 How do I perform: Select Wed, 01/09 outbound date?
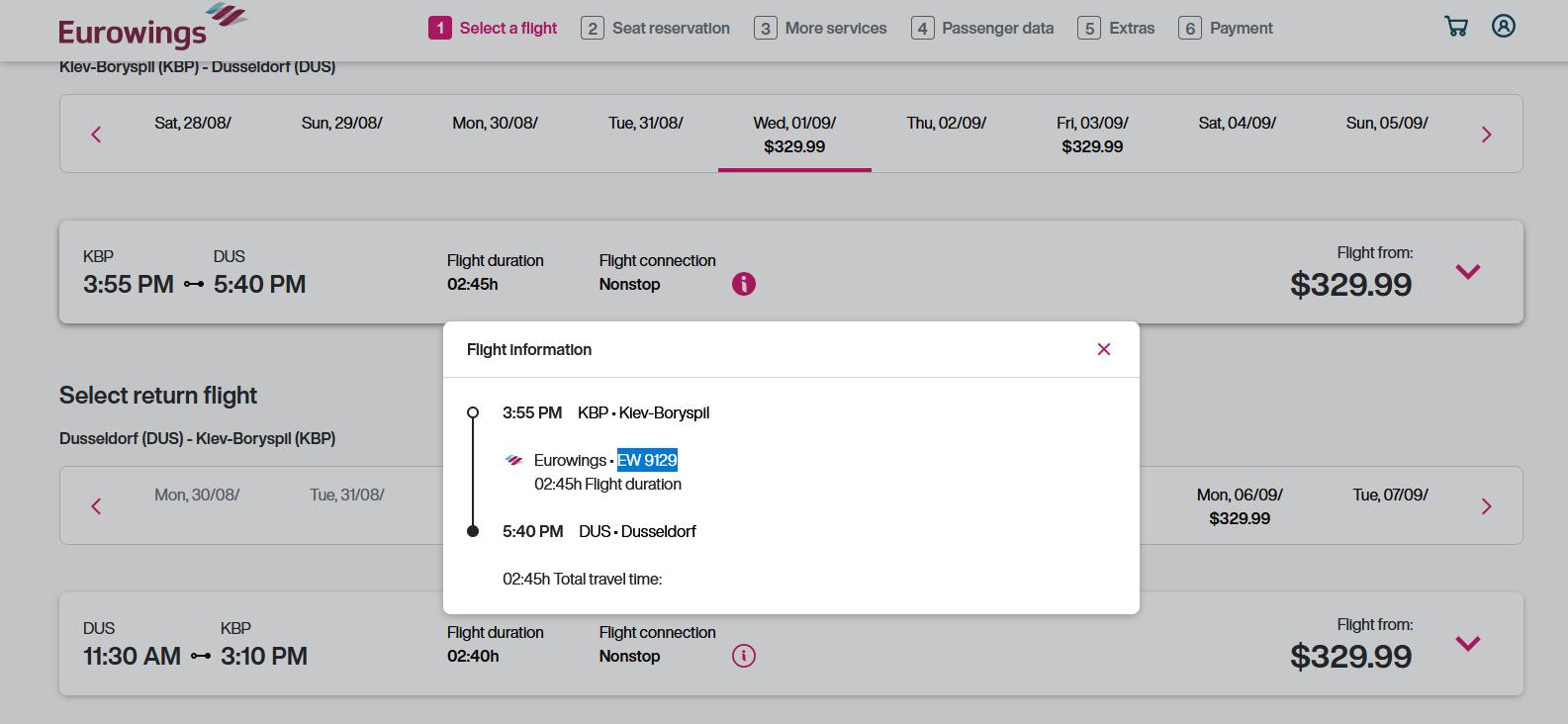point(794,135)
